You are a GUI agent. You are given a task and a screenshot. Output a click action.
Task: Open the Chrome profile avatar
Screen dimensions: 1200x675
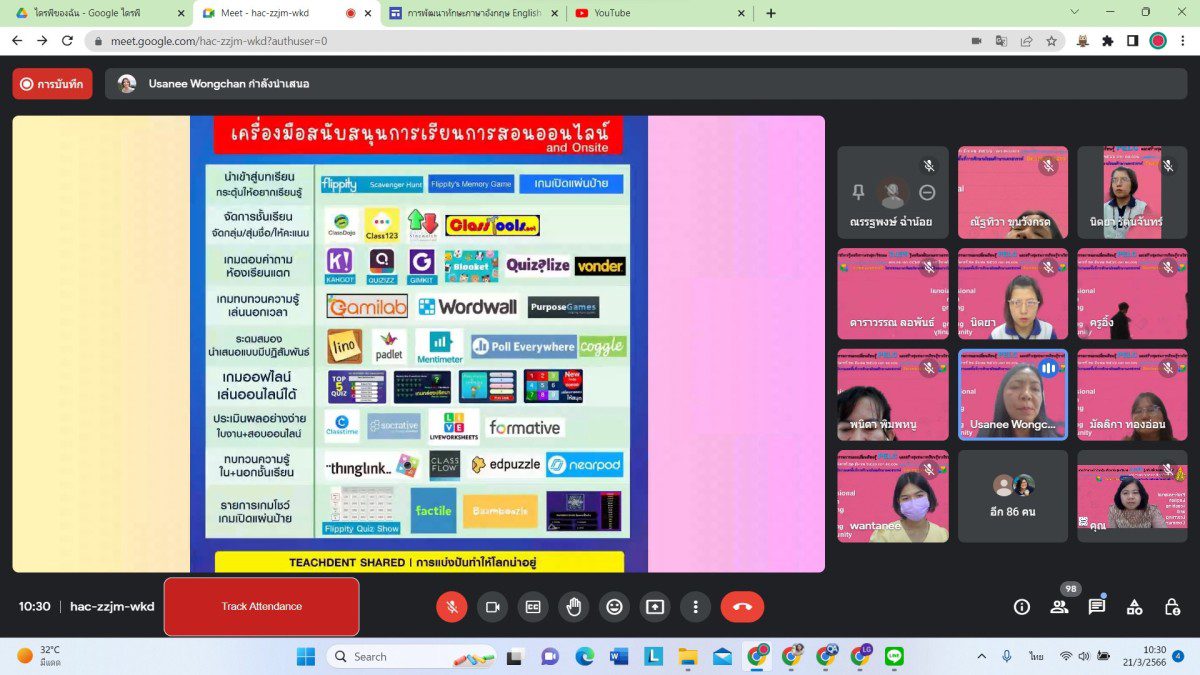tap(1158, 41)
